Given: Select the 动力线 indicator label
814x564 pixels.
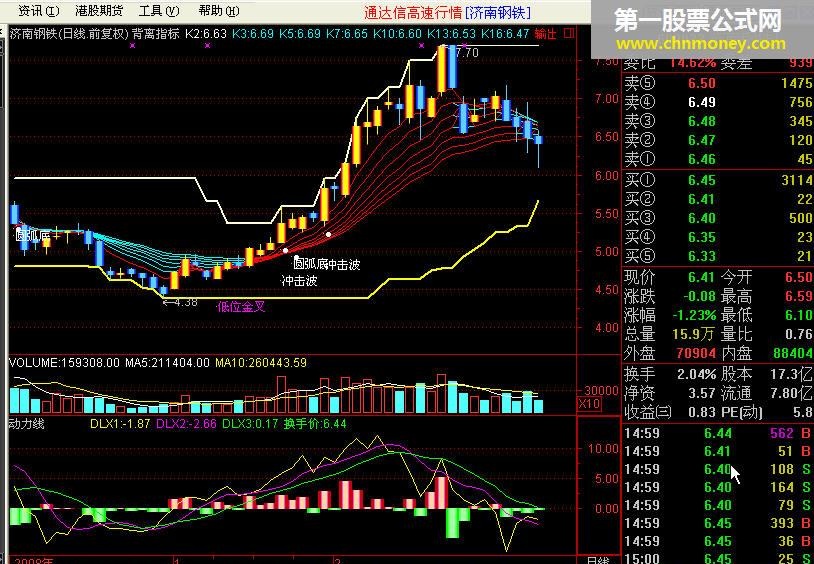Looking at the screenshot, I should pyautogui.click(x=27, y=424).
